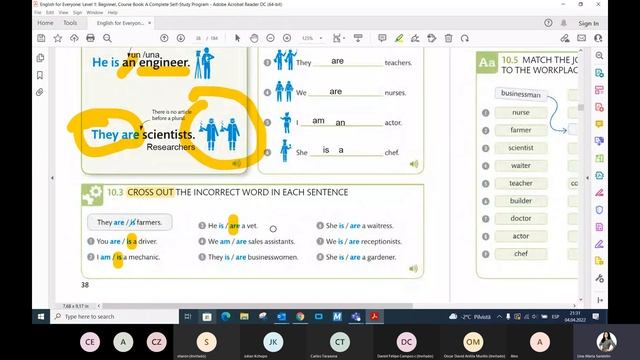The image size is (640, 360).
Task: Open the Protect shield tool in right pane
Action: 599,210
